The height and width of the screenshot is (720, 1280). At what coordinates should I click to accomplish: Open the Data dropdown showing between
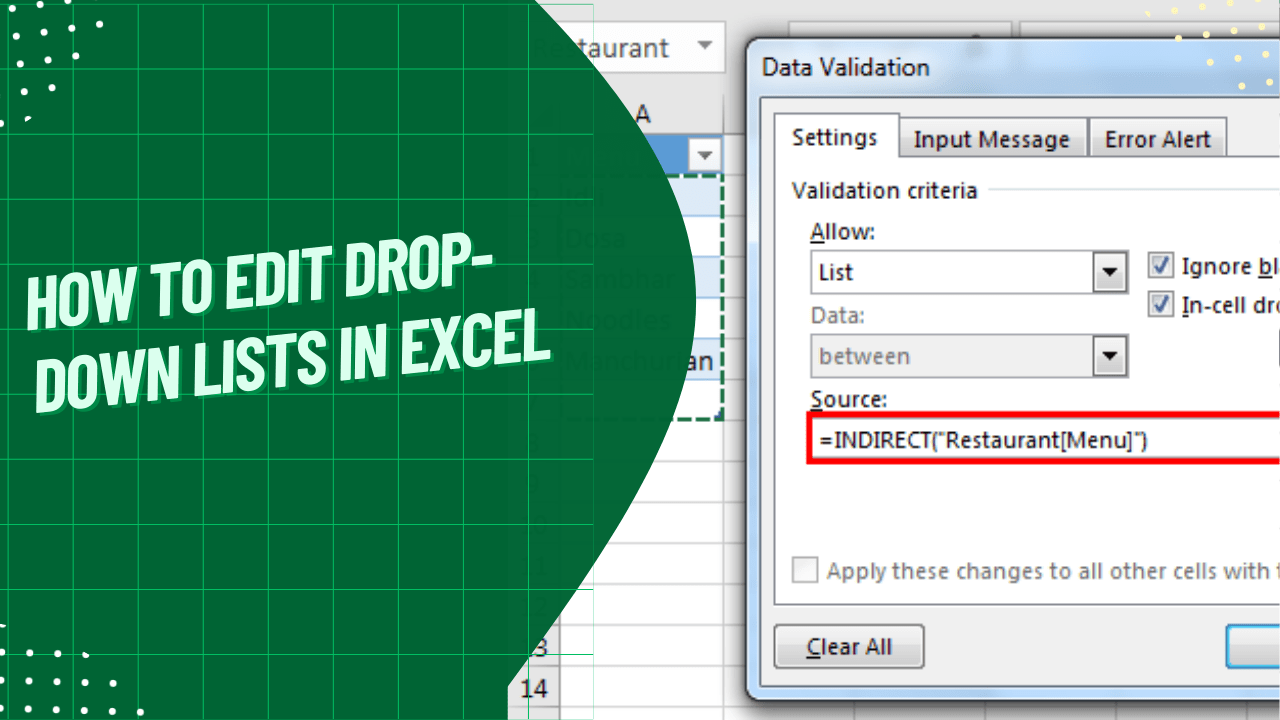(1110, 356)
